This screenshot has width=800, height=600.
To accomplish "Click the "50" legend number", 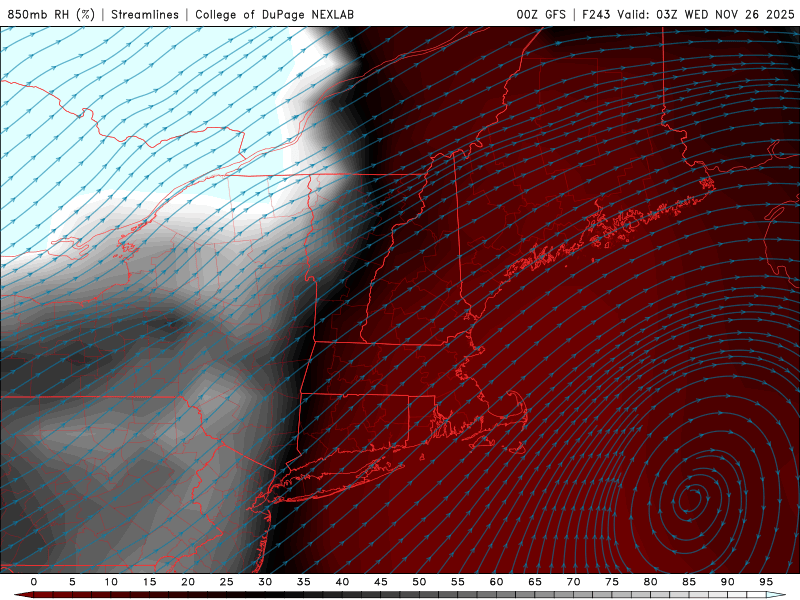I will coord(419,582).
